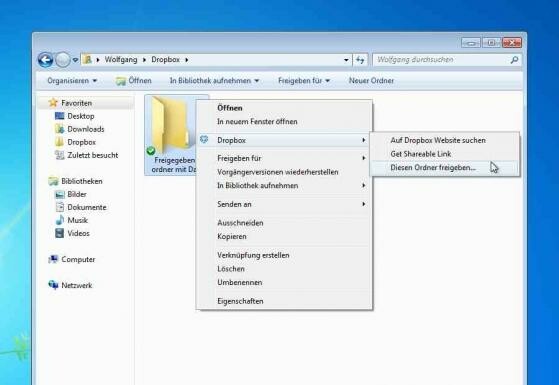Open In Bibliothek aufnehmen context submenu
Viewport: 559px width, 385px height.
point(284,186)
